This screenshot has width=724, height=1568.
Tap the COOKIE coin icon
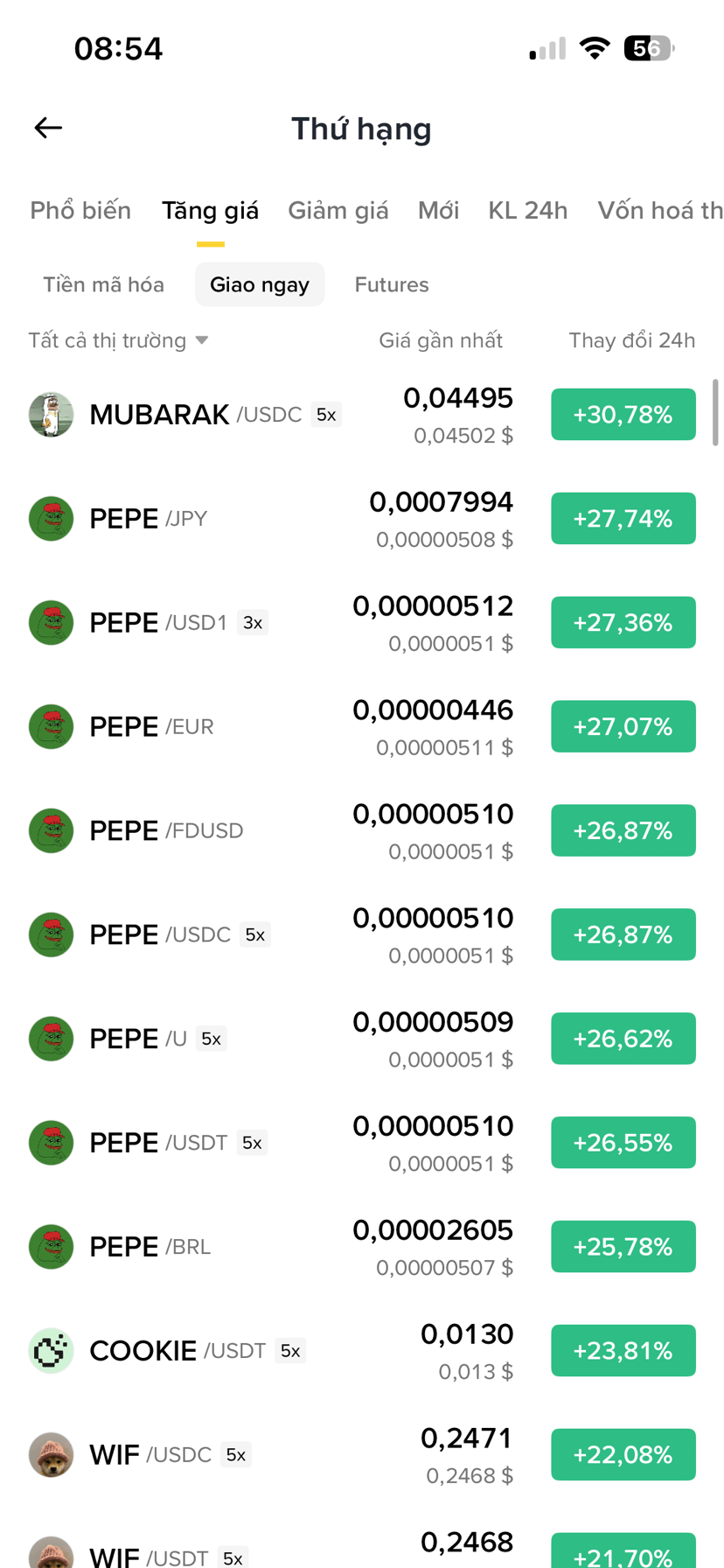point(51,1351)
